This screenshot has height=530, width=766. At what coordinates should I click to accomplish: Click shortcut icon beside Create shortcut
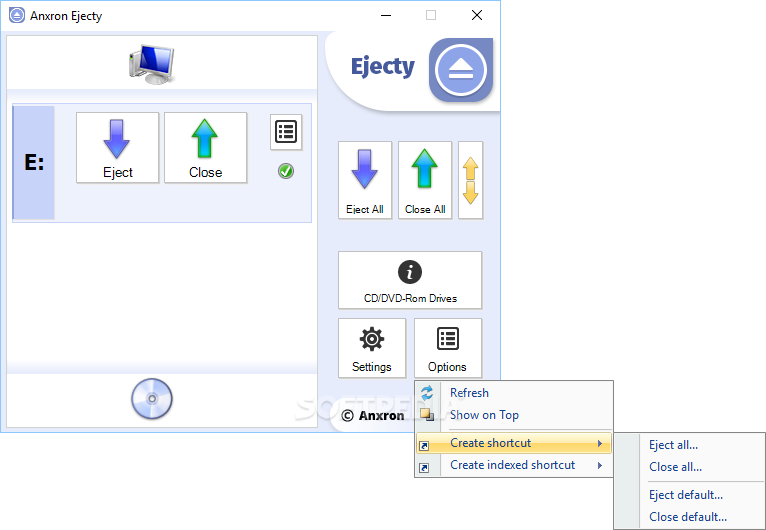[x=424, y=445]
